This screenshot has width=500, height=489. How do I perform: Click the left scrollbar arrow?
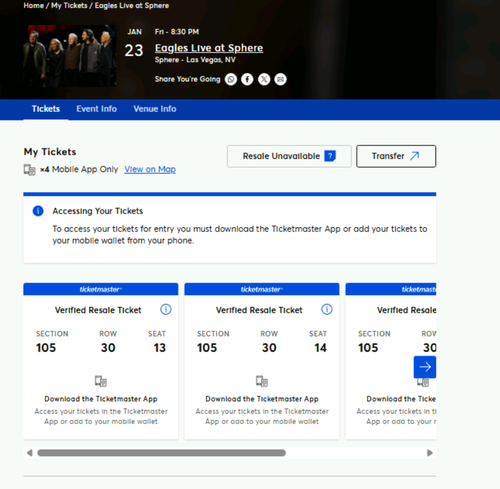tap(30, 453)
